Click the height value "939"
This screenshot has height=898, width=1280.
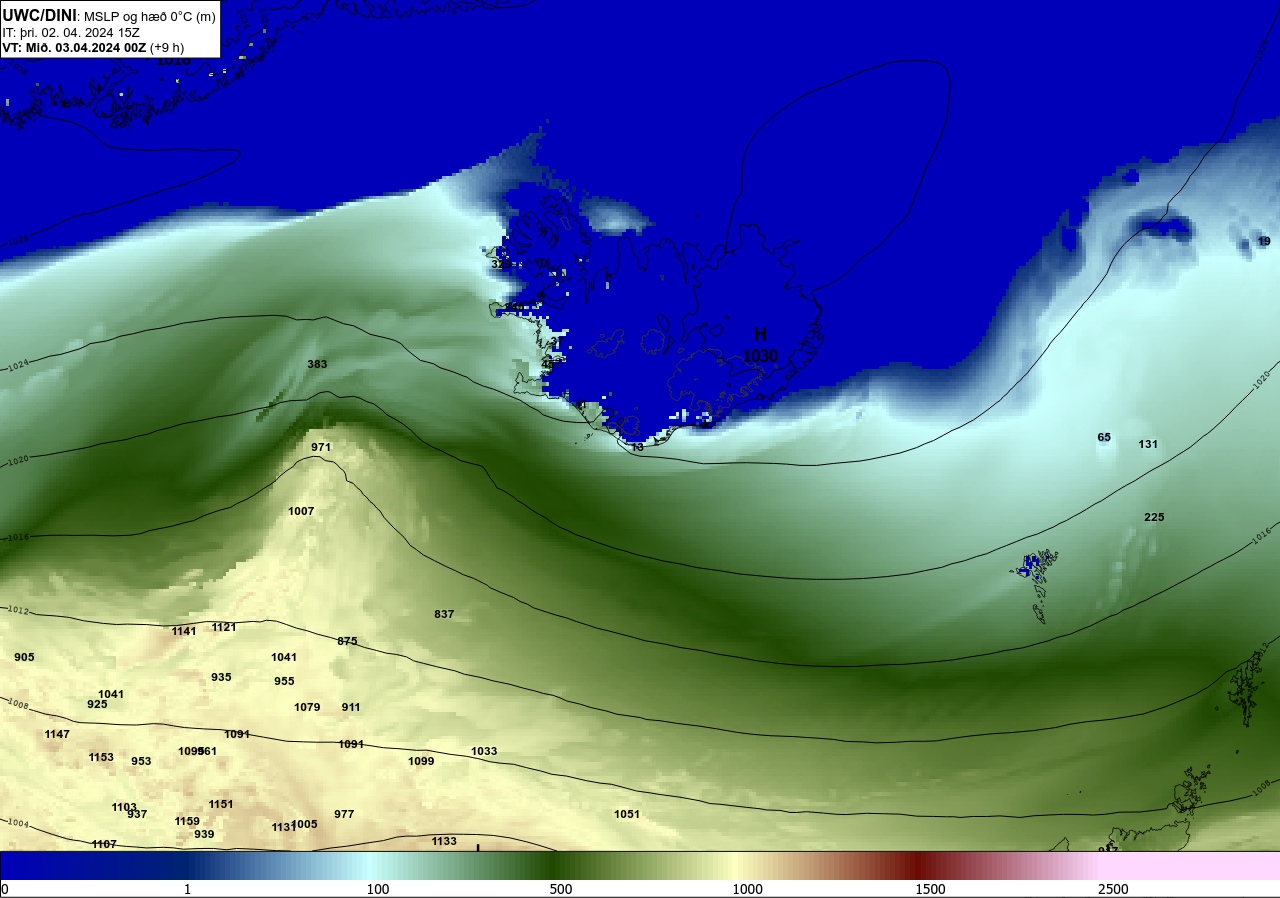pos(204,834)
